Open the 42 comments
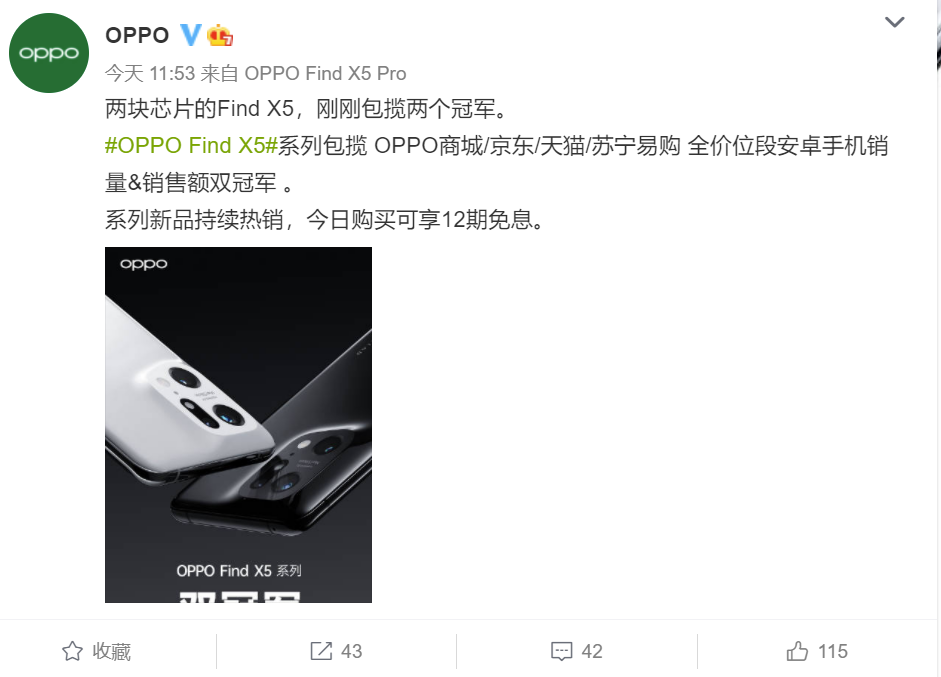This screenshot has height=677, width=941. (x=592, y=651)
